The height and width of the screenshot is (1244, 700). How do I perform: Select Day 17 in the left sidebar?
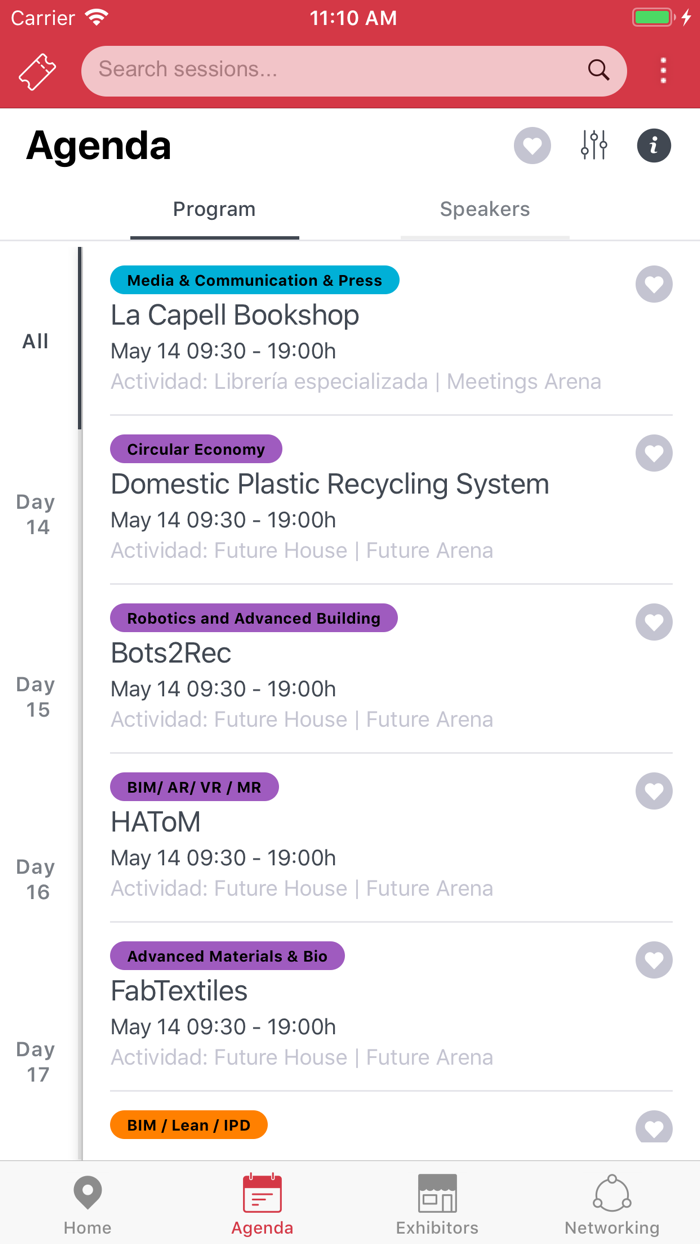click(35, 1062)
